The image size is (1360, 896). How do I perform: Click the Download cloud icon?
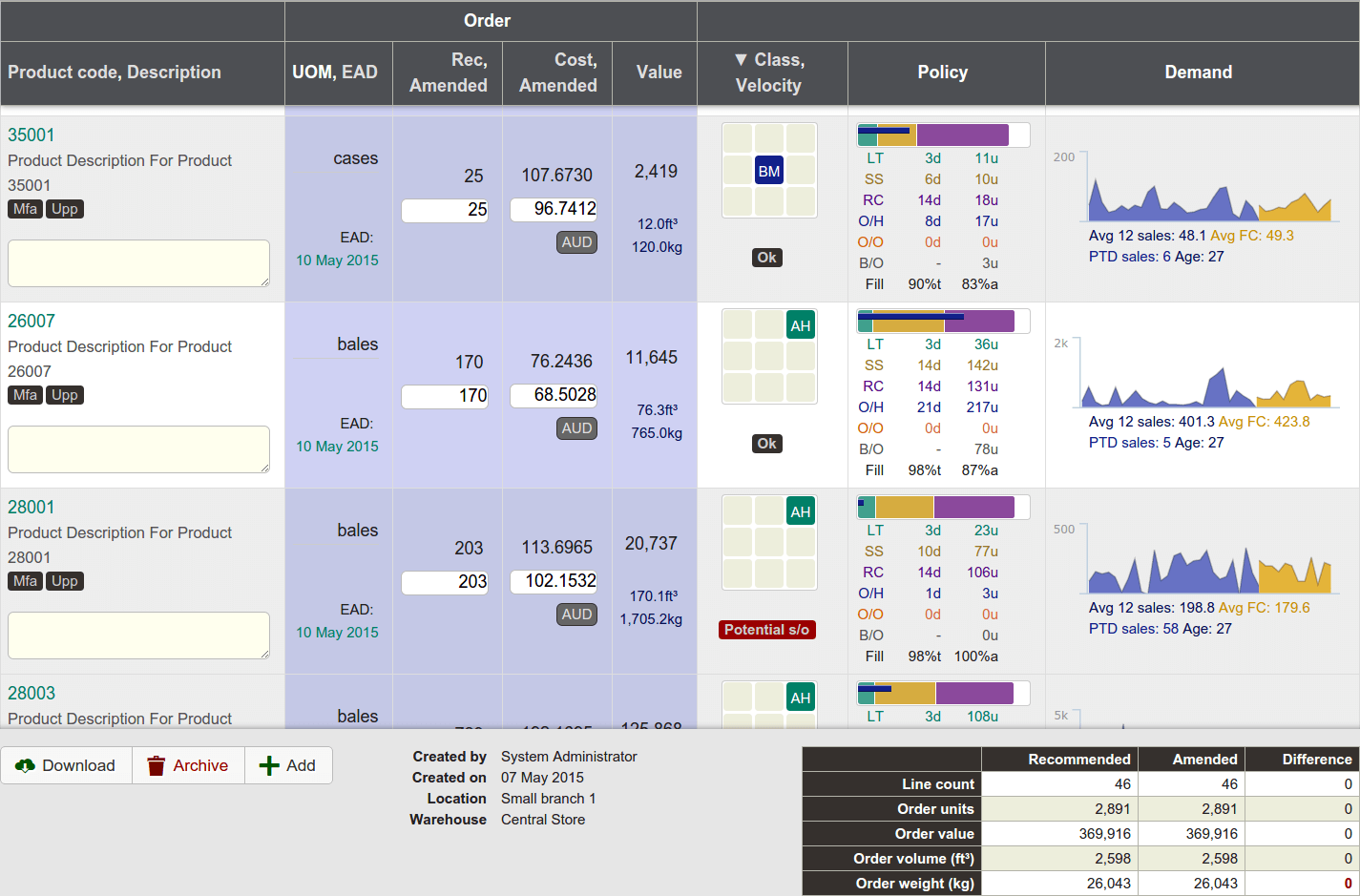click(x=26, y=765)
